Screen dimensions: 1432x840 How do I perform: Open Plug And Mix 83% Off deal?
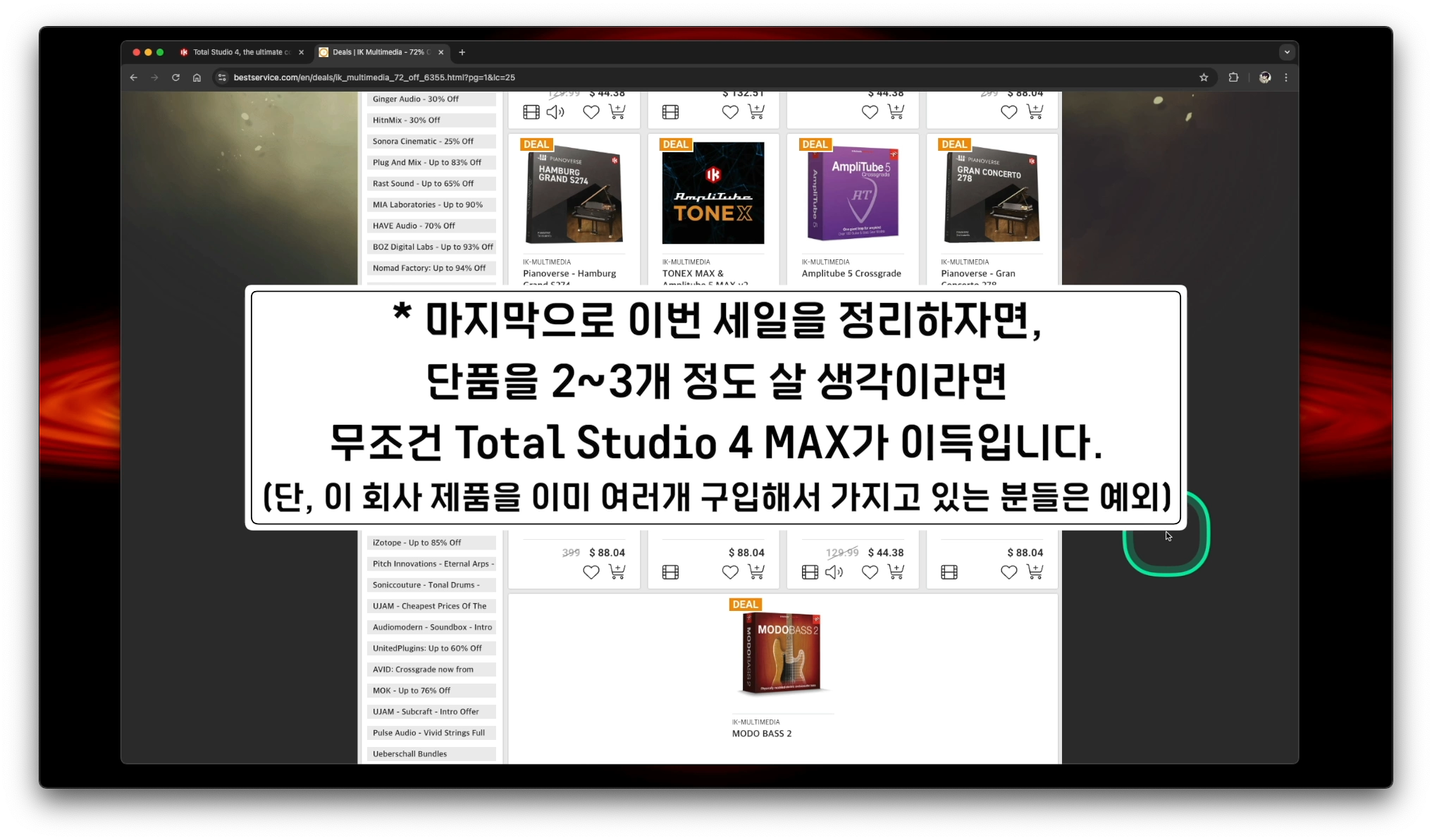[431, 163]
